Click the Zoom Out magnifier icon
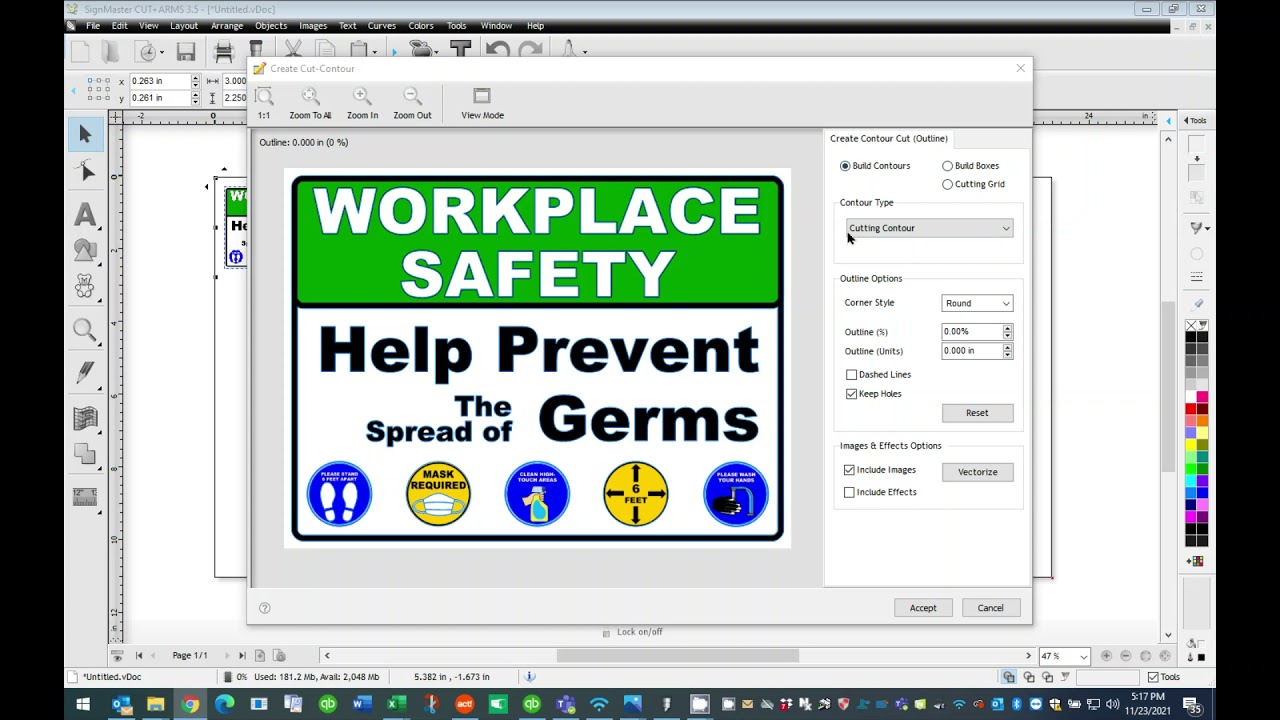The height and width of the screenshot is (720, 1280). coord(412,96)
